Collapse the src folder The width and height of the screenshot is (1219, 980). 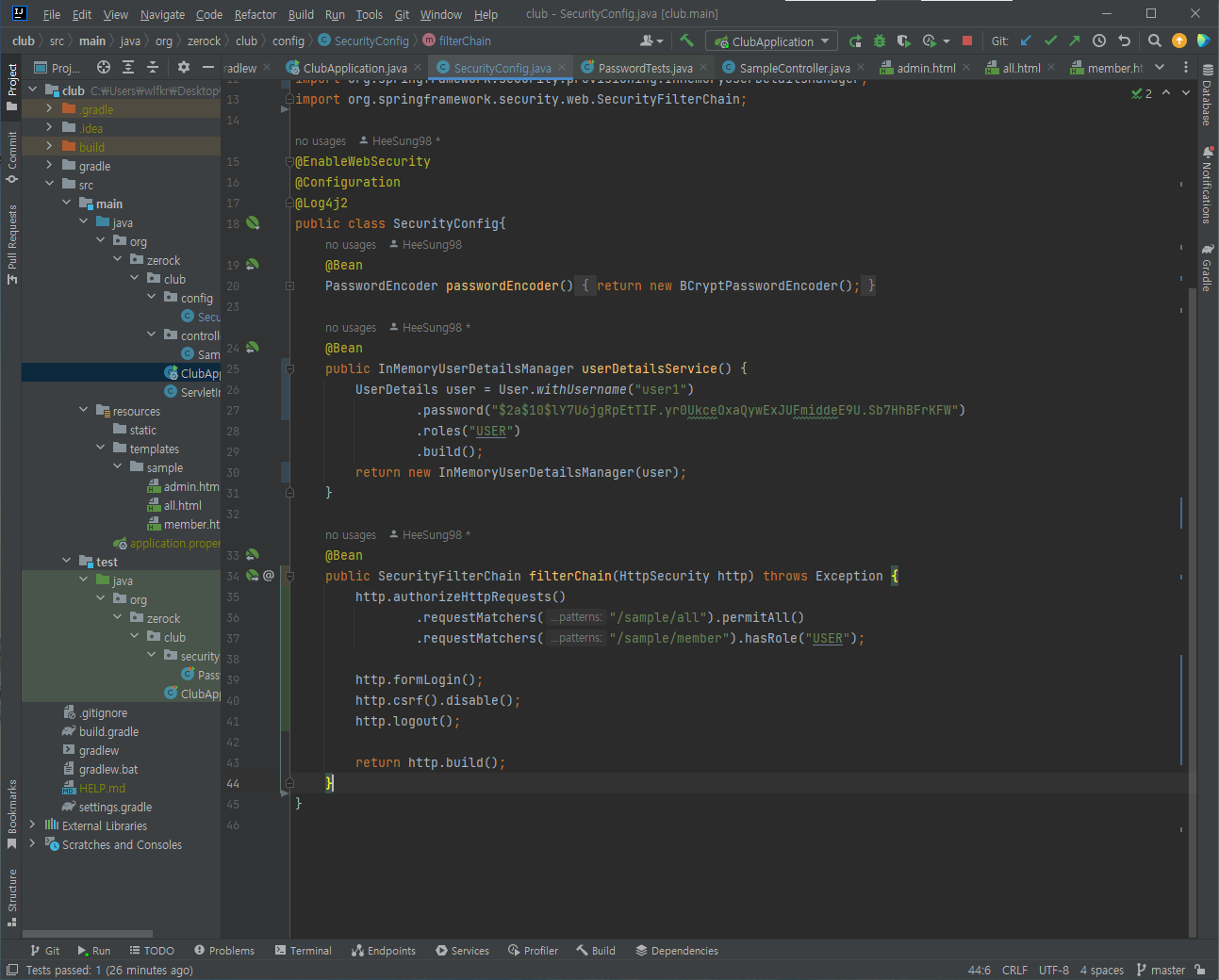pos(49,184)
